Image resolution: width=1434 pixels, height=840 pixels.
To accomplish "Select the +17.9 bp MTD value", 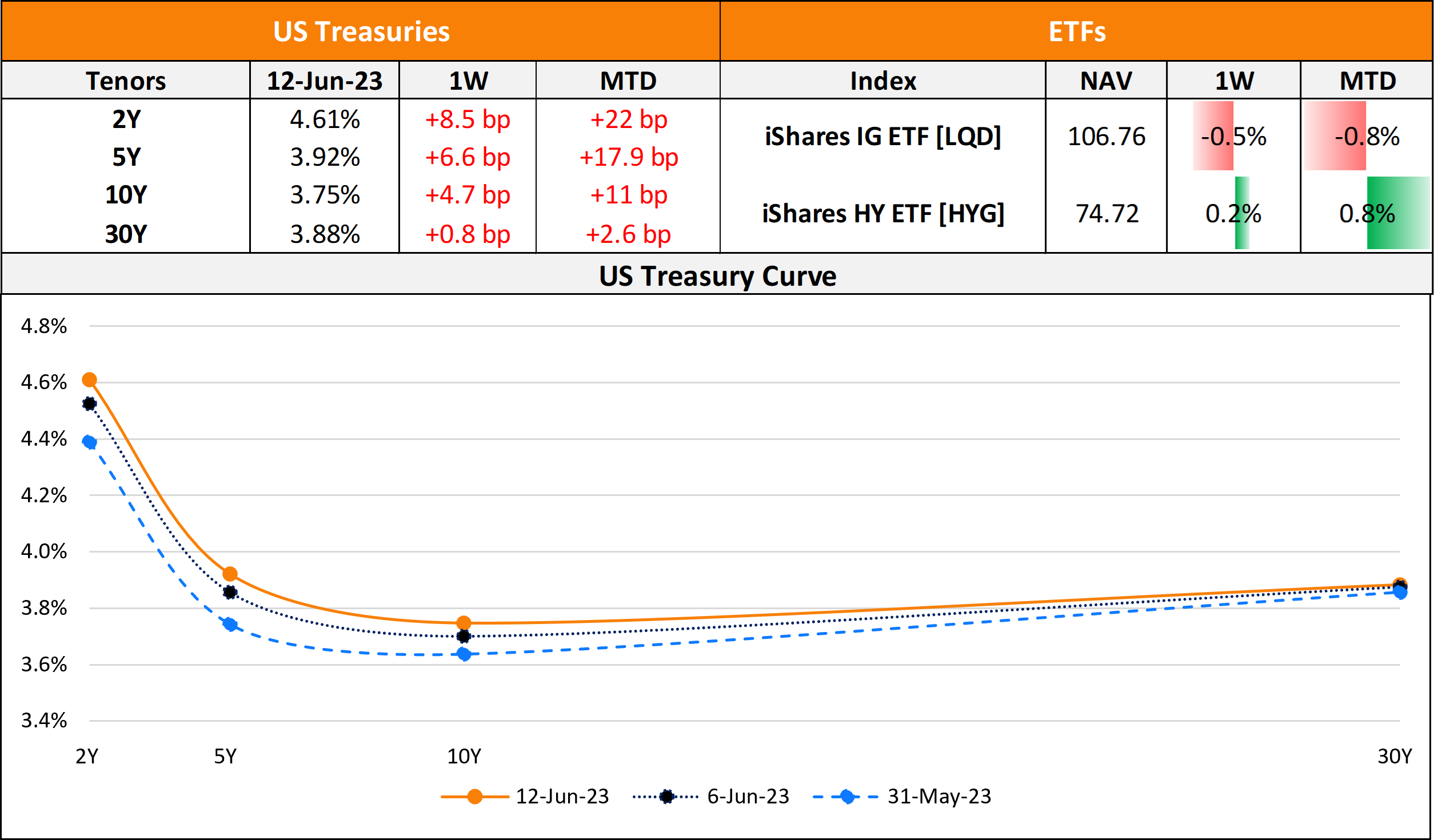I will (628, 157).
